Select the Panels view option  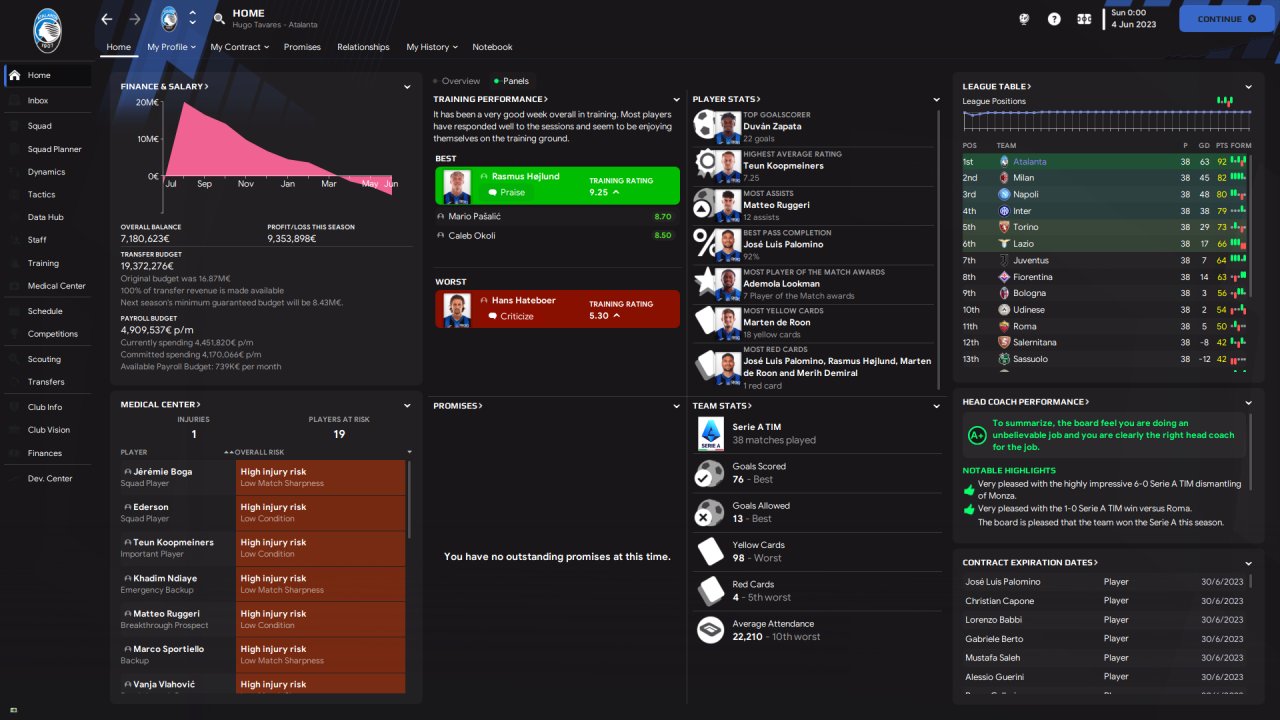[511, 81]
